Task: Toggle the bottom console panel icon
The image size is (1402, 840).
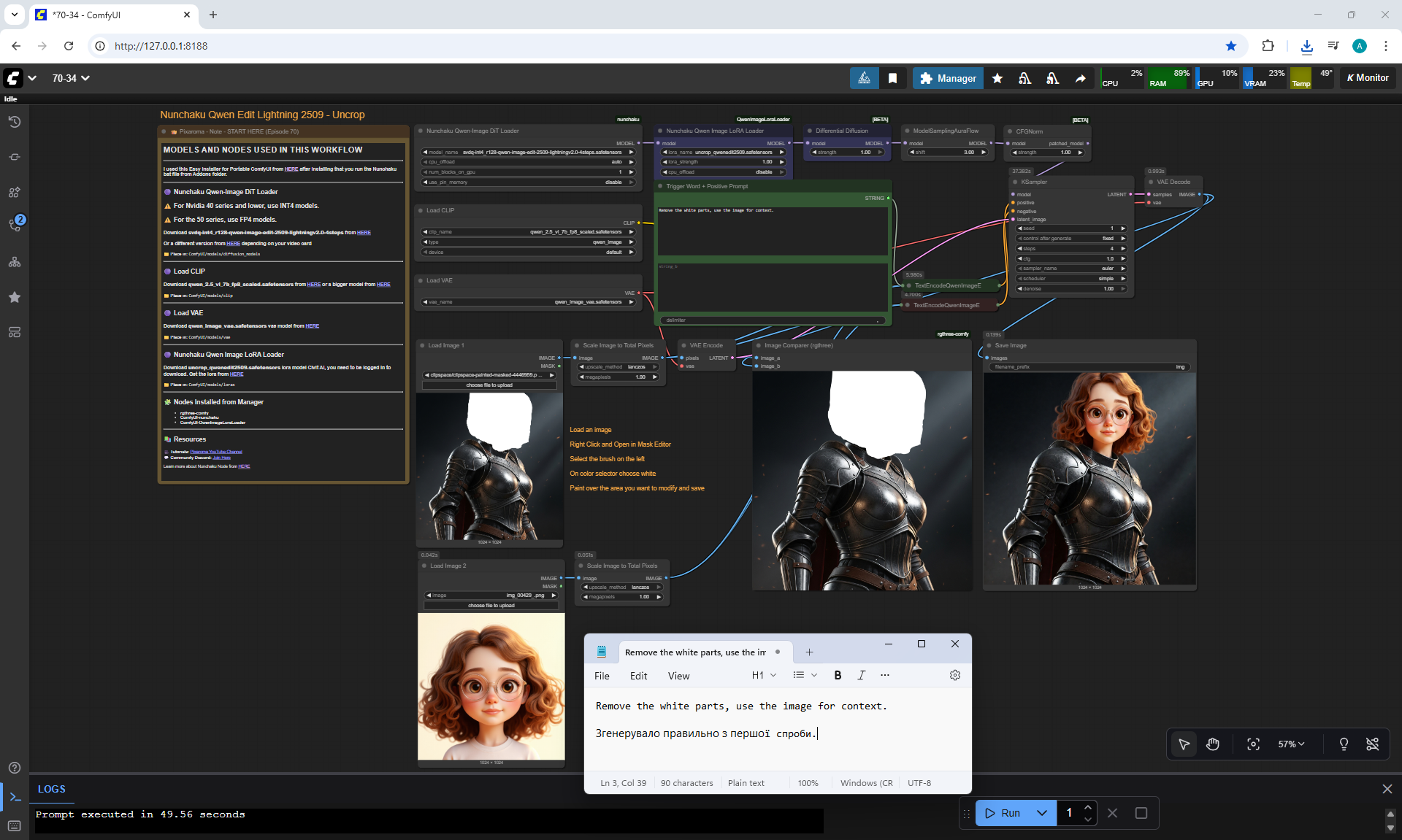Action: [15, 797]
